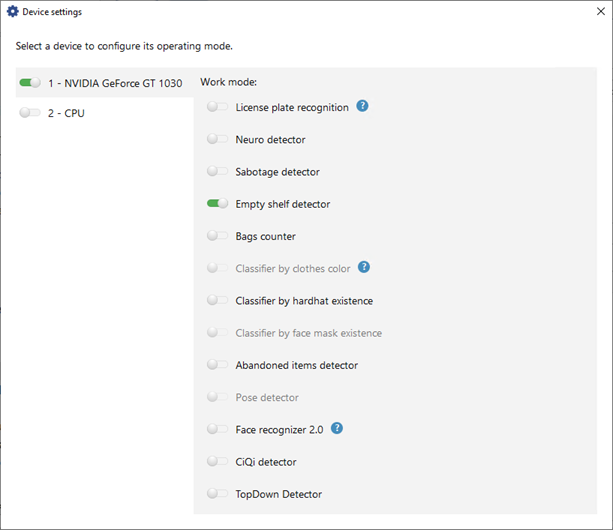Select the 2 - CPU device label
The width and height of the screenshot is (613, 530).
tap(66, 113)
